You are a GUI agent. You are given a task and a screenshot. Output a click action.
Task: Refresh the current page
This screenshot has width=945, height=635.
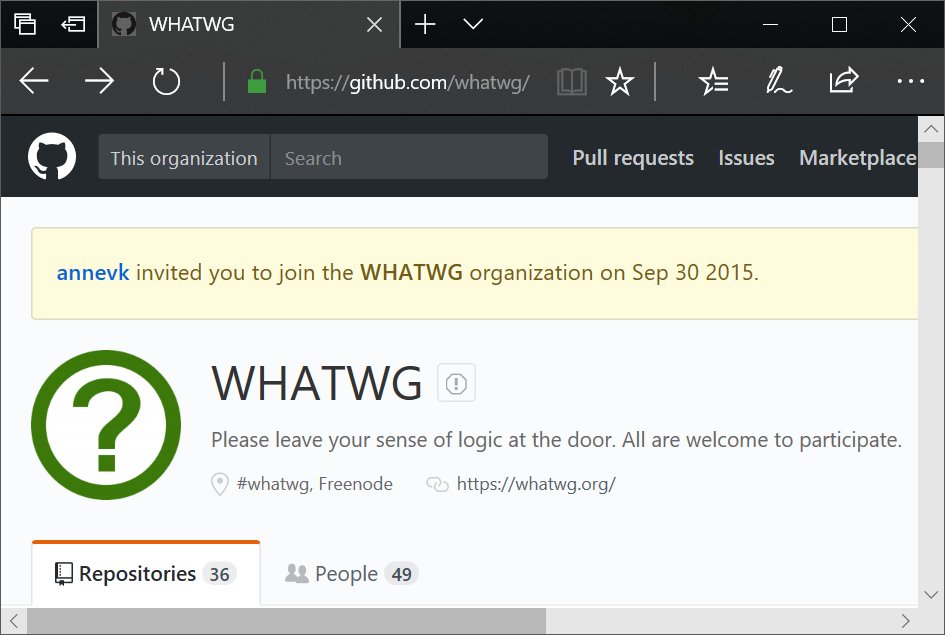point(165,82)
